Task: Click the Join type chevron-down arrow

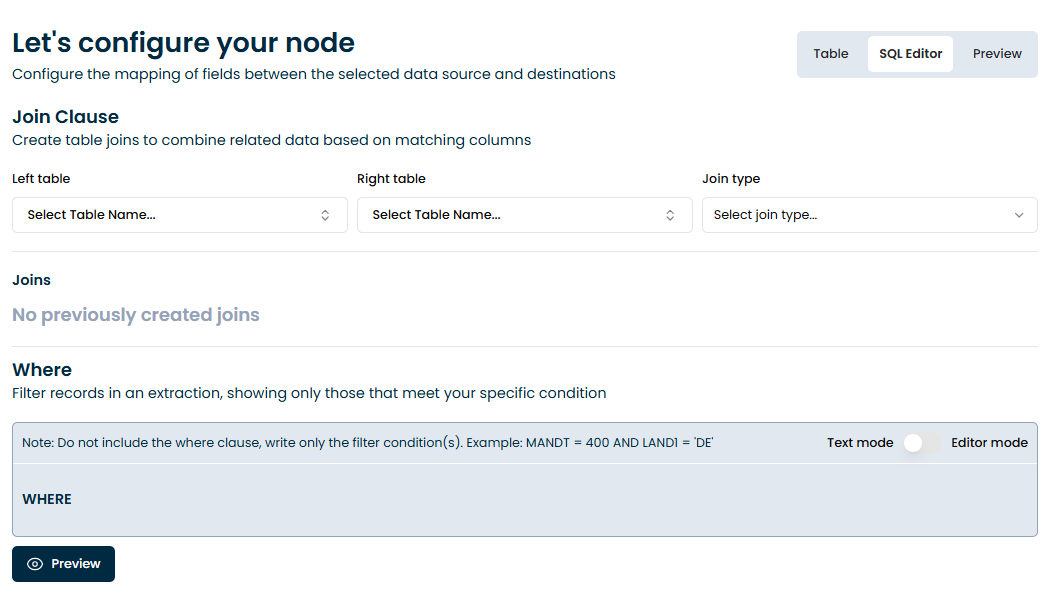Action: [x=1019, y=215]
